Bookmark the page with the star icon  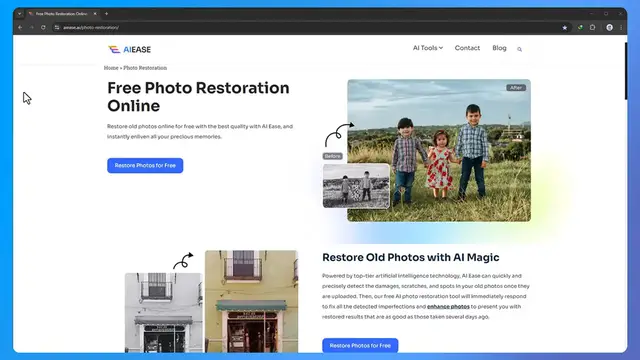point(564,27)
